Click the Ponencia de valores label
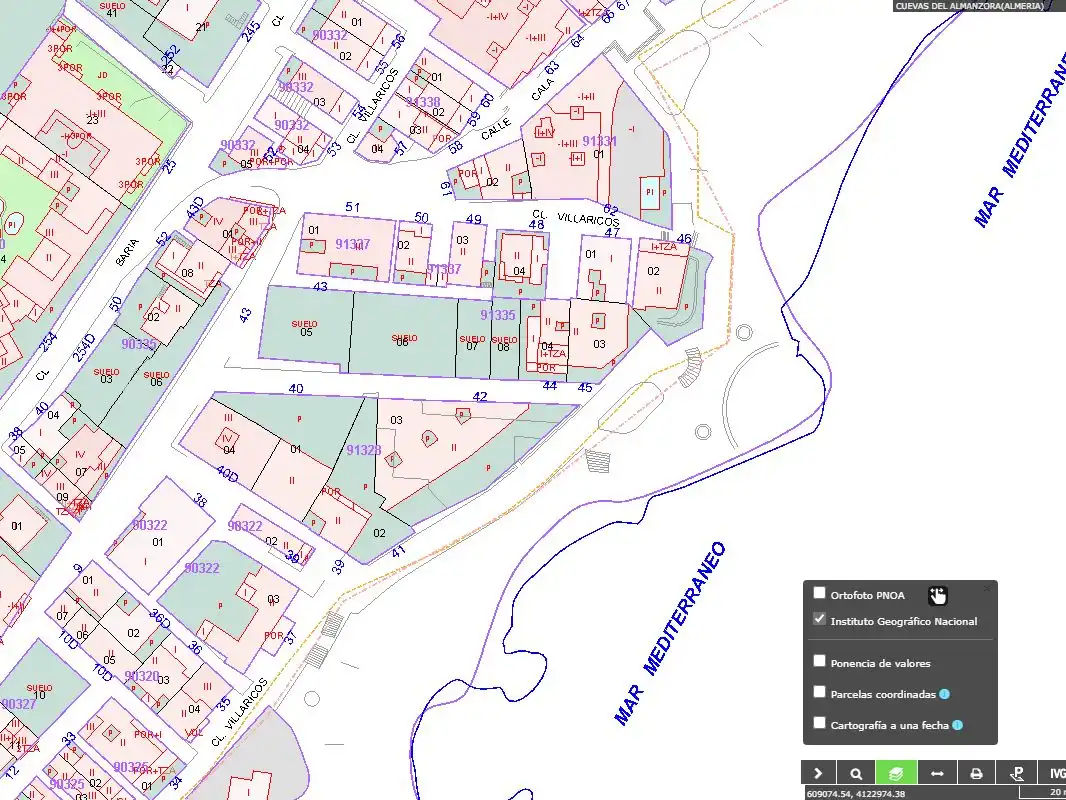This screenshot has height=800, width=1066. [x=880, y=663]
